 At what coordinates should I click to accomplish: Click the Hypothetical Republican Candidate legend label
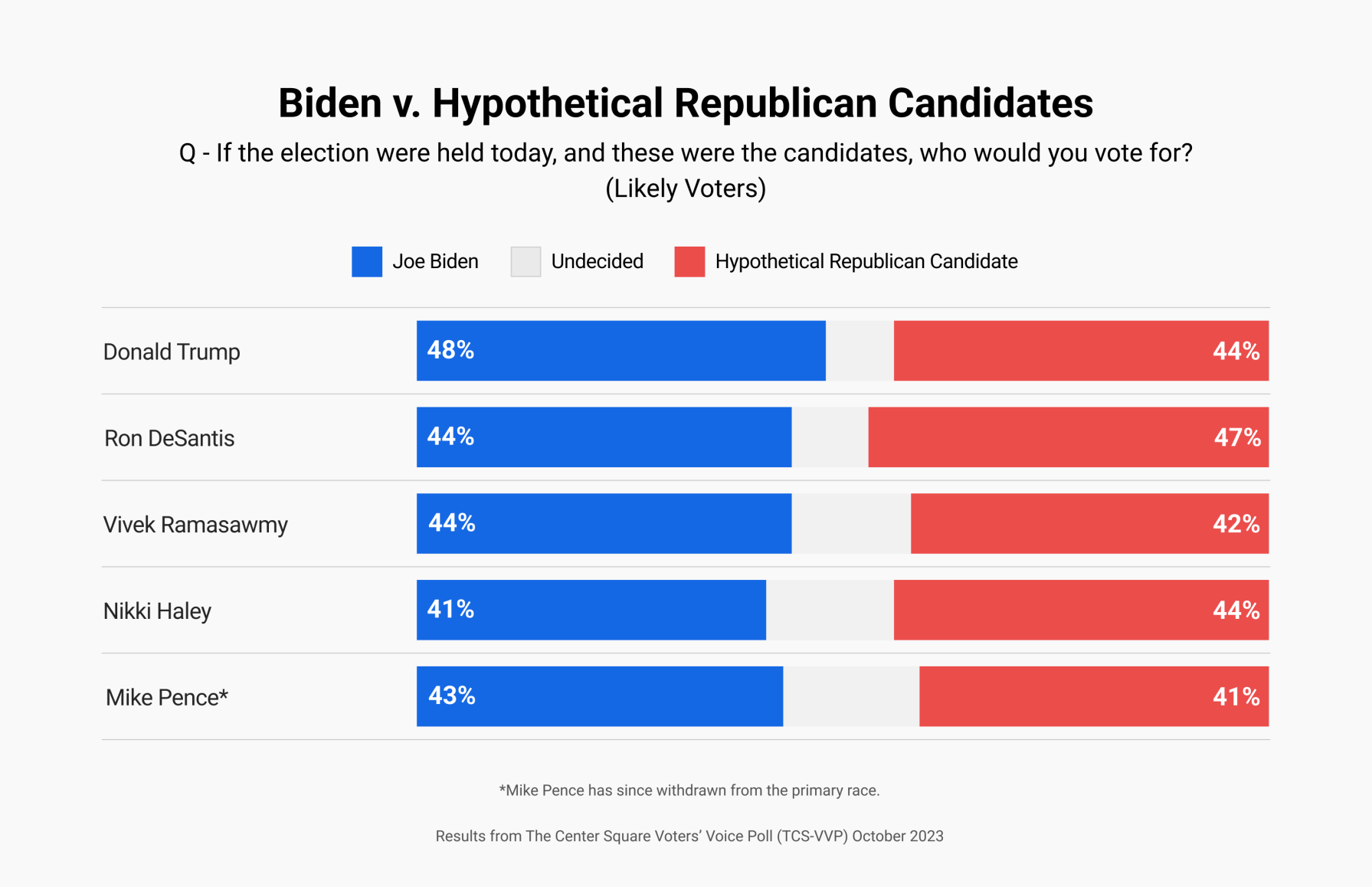click(x=866, y=262)
